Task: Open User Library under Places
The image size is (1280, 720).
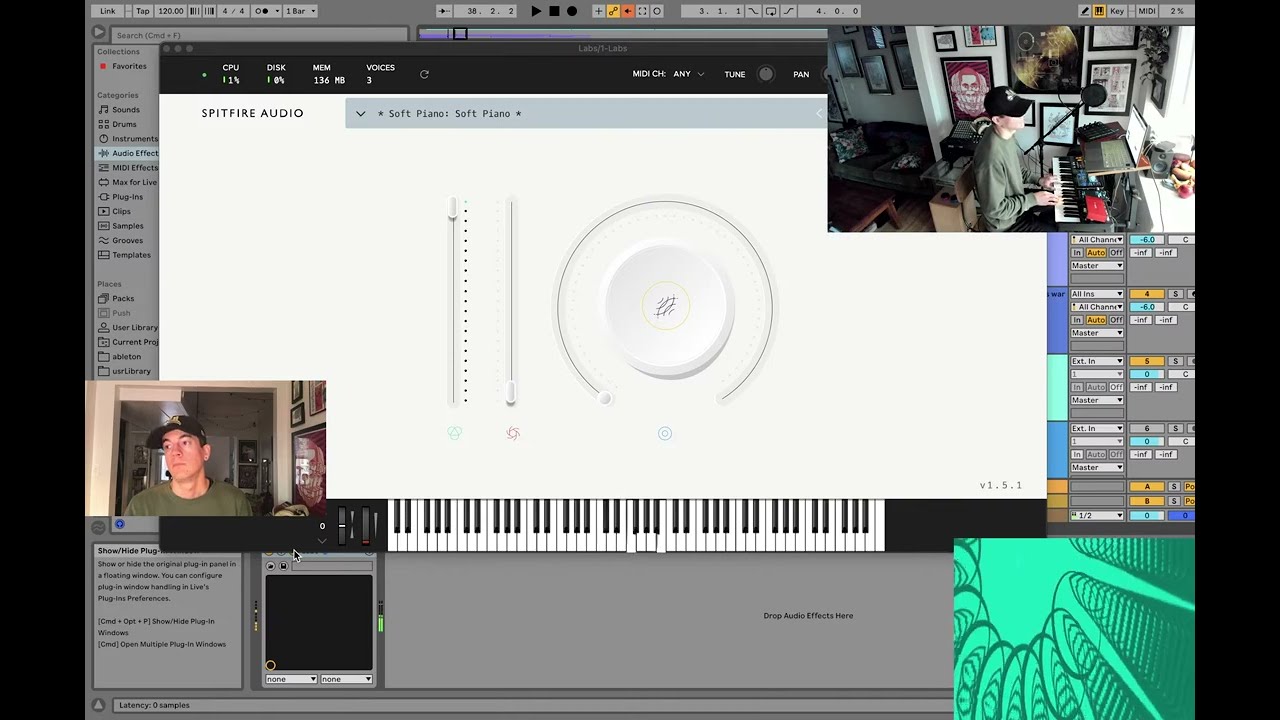Action: pyautogui.click(x=134, y=327)
